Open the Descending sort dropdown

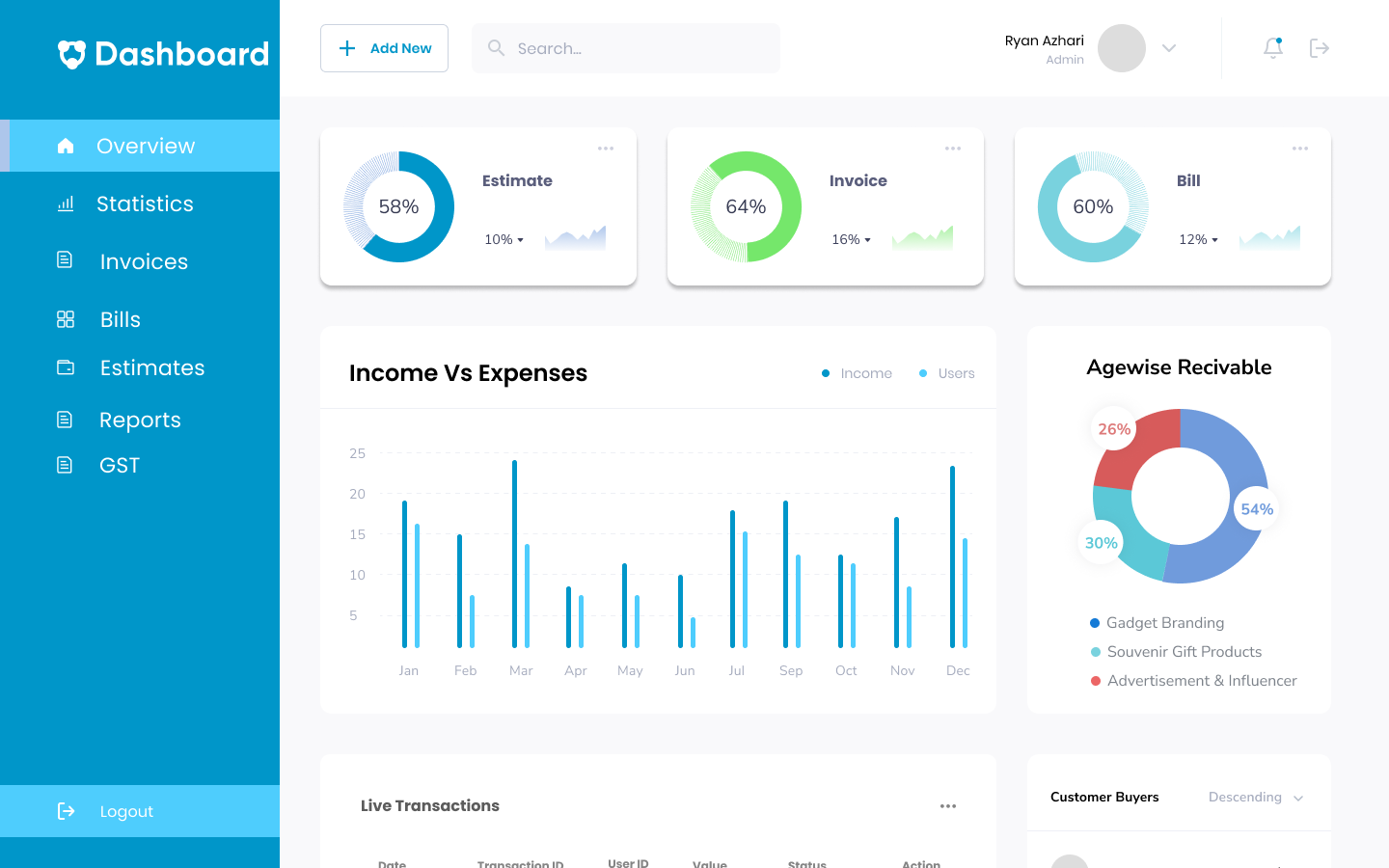1255,798
